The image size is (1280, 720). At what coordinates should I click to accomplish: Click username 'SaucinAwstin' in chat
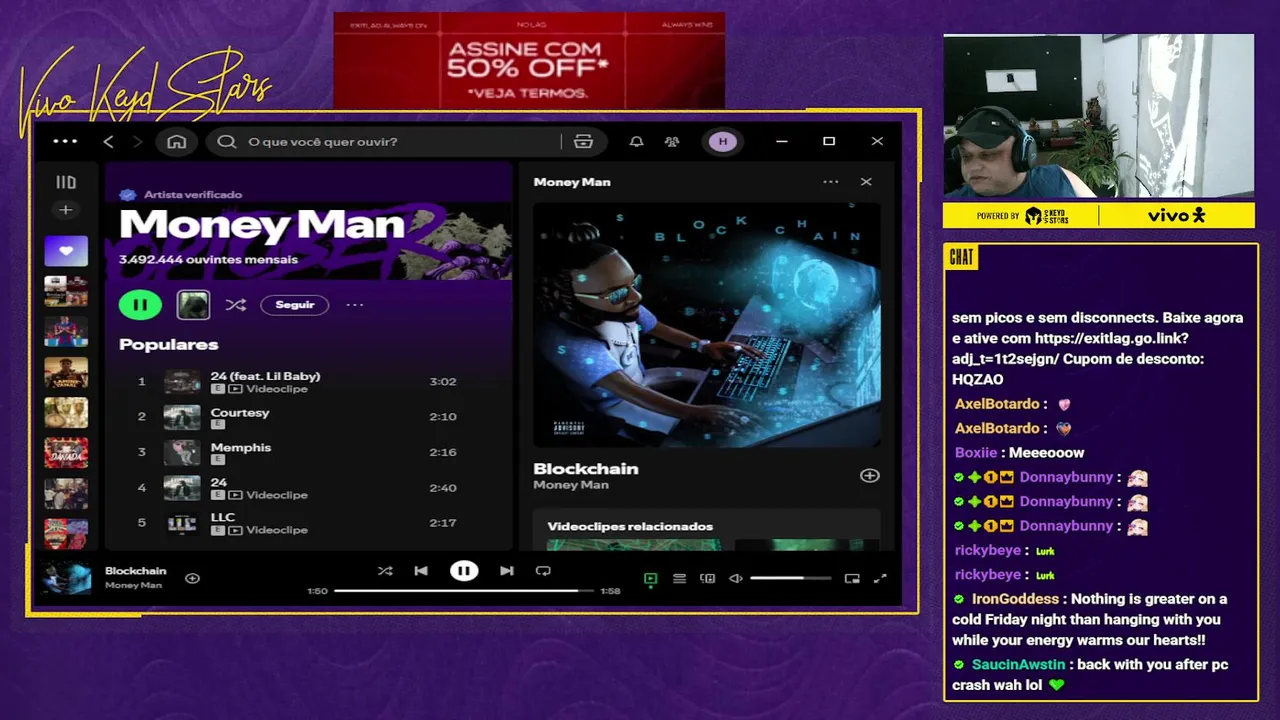tap(1018, 665)
